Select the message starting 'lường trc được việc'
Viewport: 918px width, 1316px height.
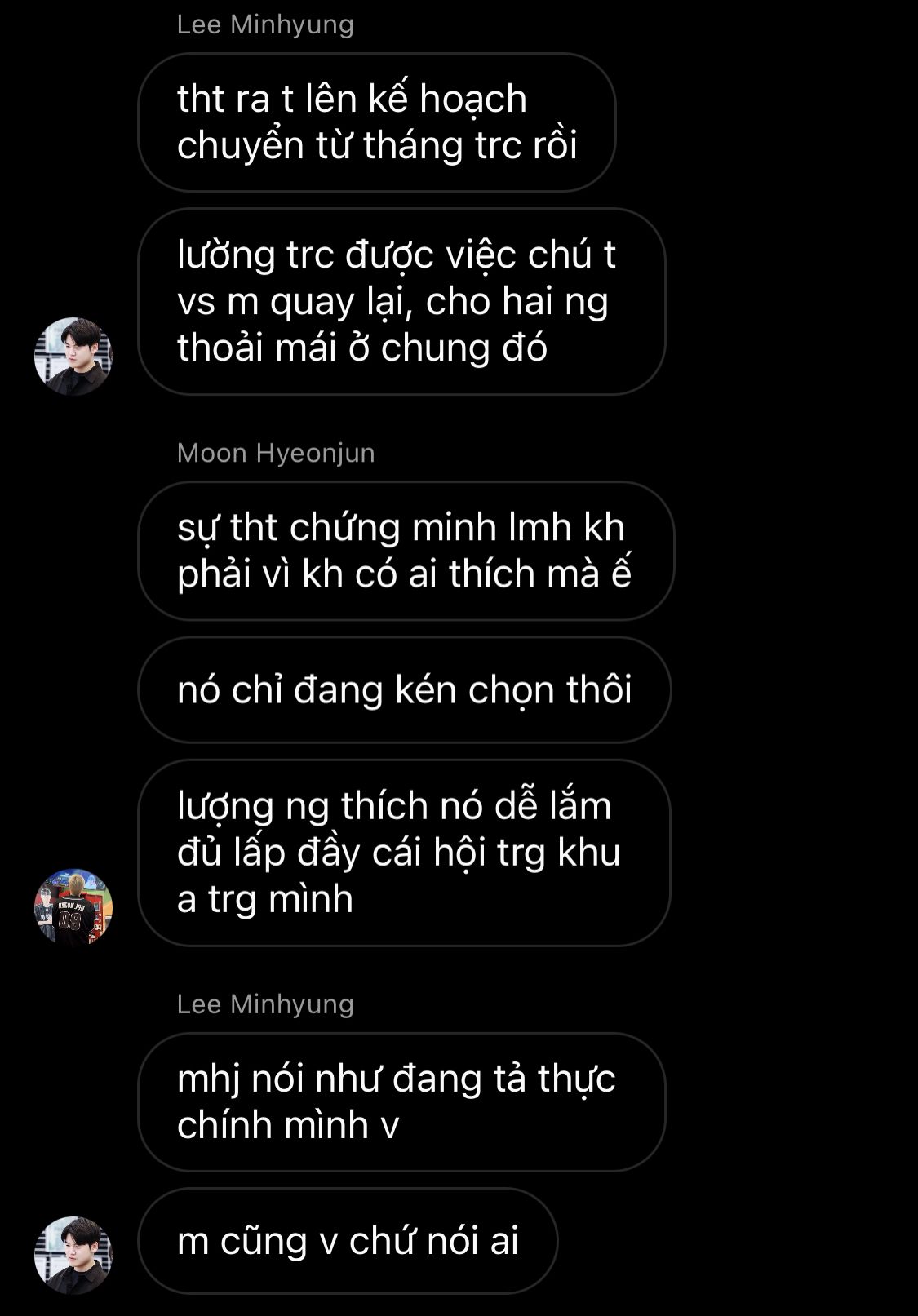click(401, 302)
